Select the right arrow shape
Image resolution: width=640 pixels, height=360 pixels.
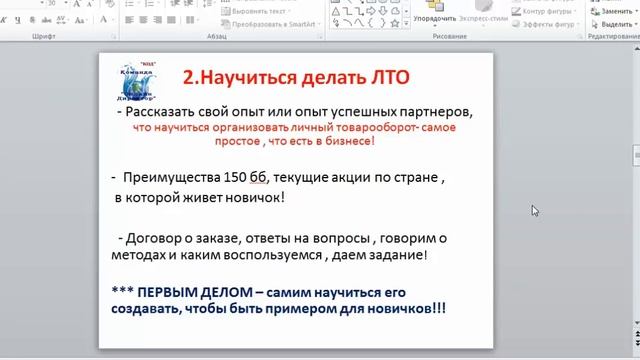click(x=371, y=11)
